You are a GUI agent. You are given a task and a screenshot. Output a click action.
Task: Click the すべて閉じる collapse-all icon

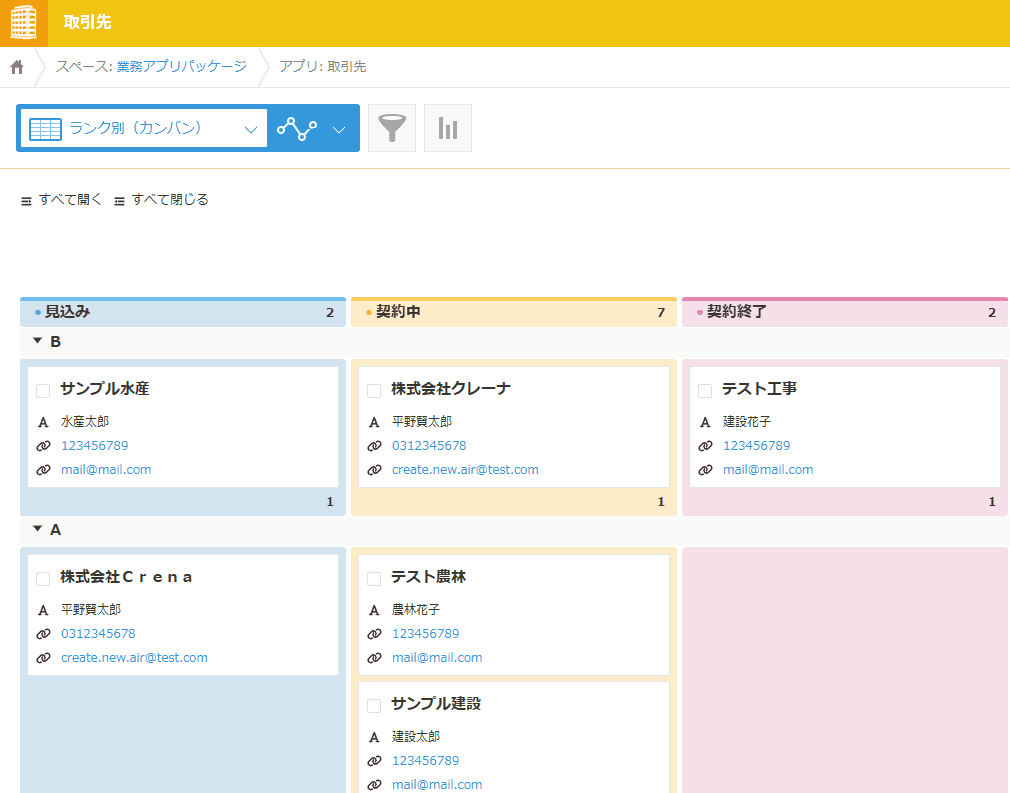click(x=119, y=202)
